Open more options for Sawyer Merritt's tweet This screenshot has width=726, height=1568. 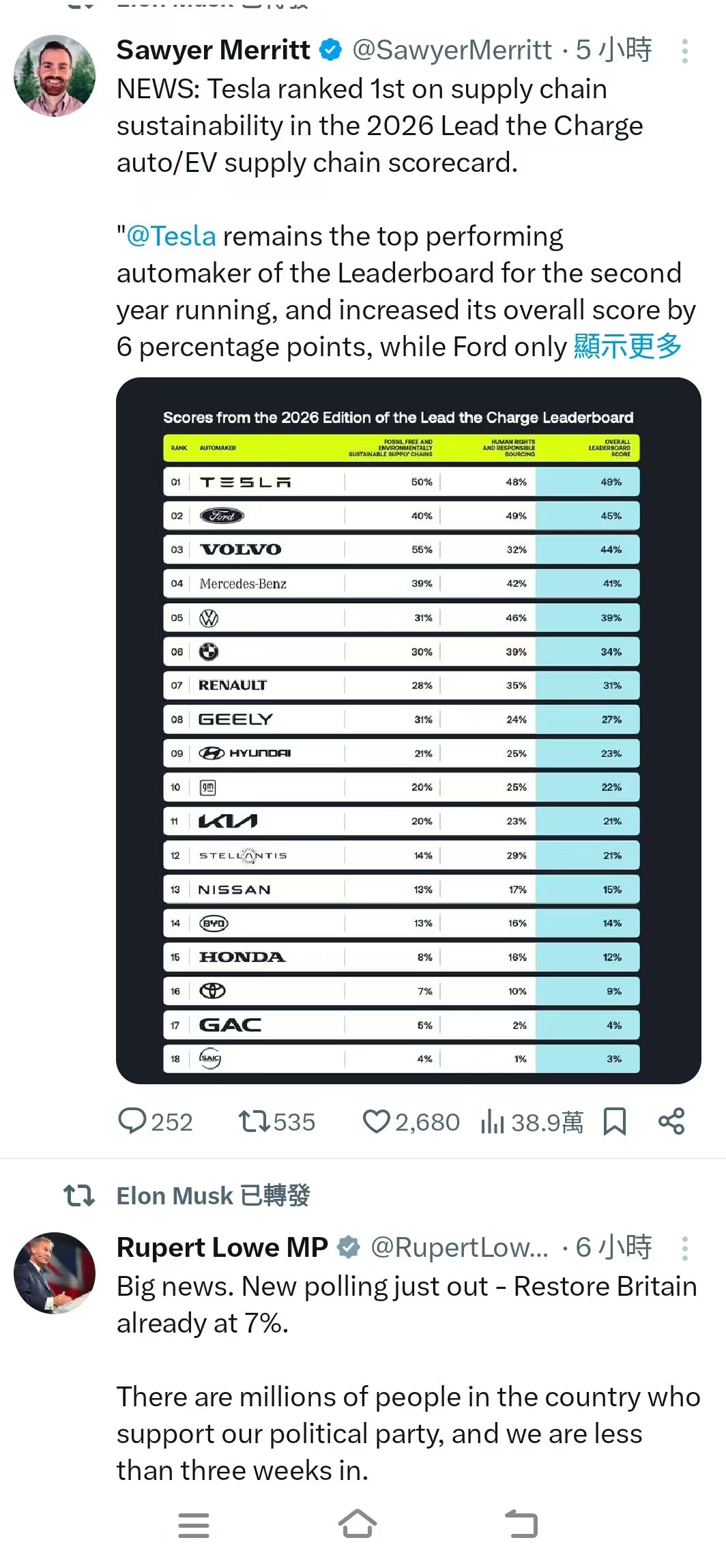click(684, 51)
